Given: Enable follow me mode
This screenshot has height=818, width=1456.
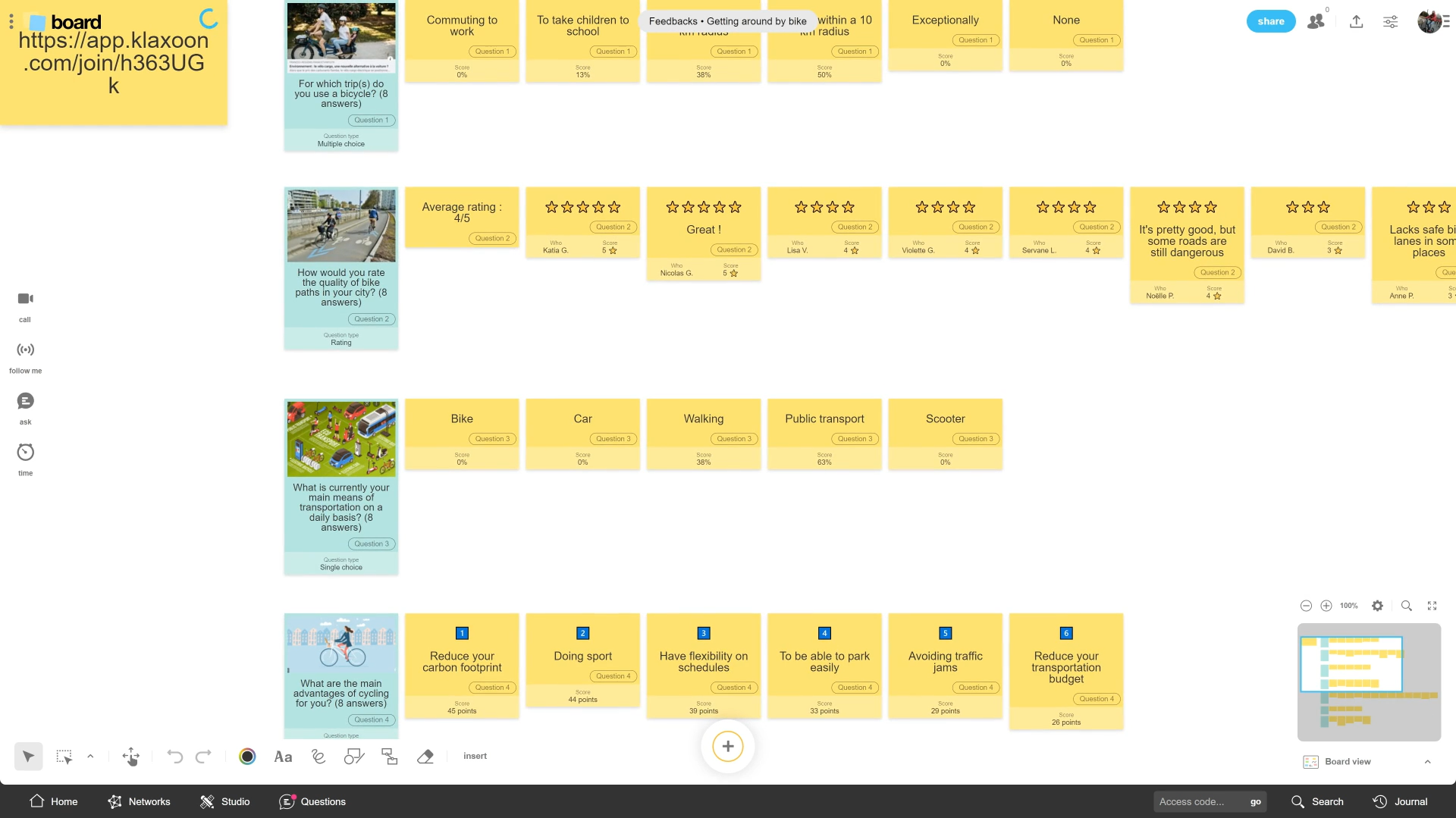Looking at the screenshot, I should [25, 349].
